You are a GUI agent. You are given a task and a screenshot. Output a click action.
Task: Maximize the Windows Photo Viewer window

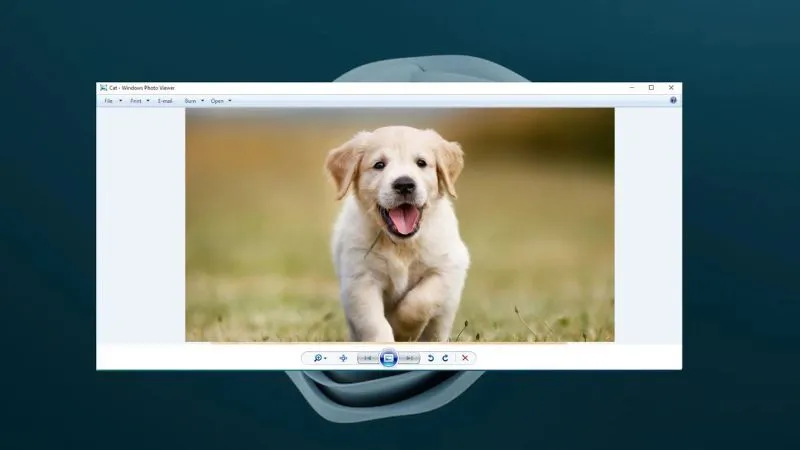point(651,88)
